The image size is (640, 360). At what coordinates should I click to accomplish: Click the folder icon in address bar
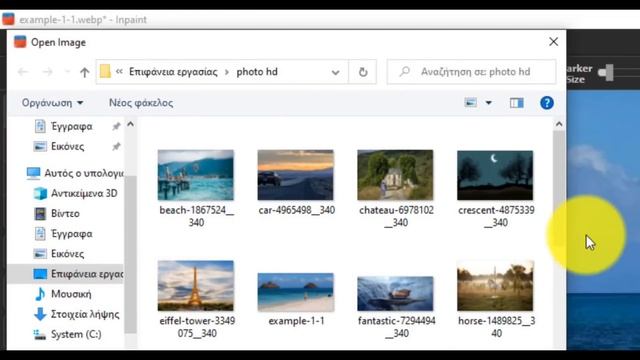(x=105, y=71)
